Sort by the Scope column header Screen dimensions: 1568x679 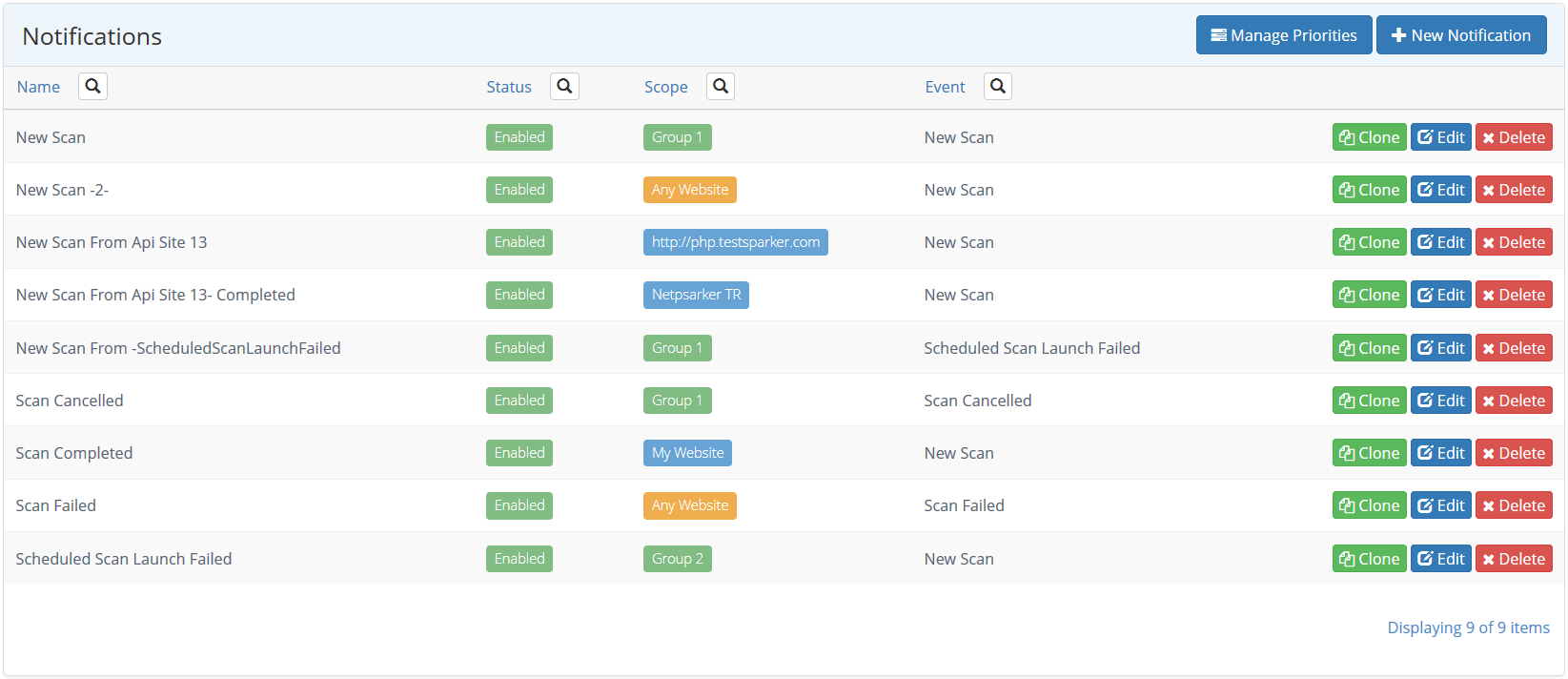(665, 87)
